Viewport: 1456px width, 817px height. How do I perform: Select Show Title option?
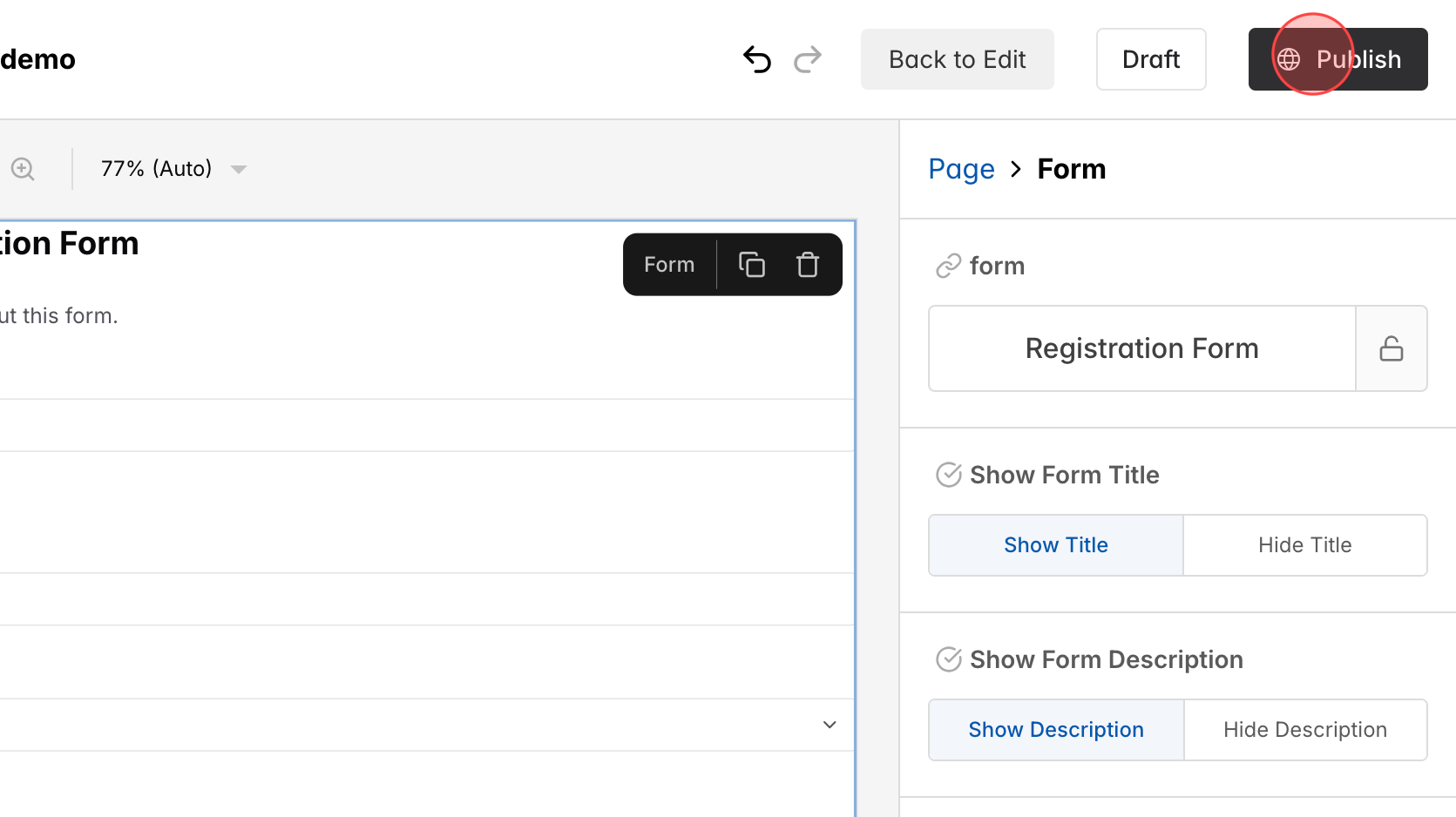pyautogui.click(x=1055, y=544)
